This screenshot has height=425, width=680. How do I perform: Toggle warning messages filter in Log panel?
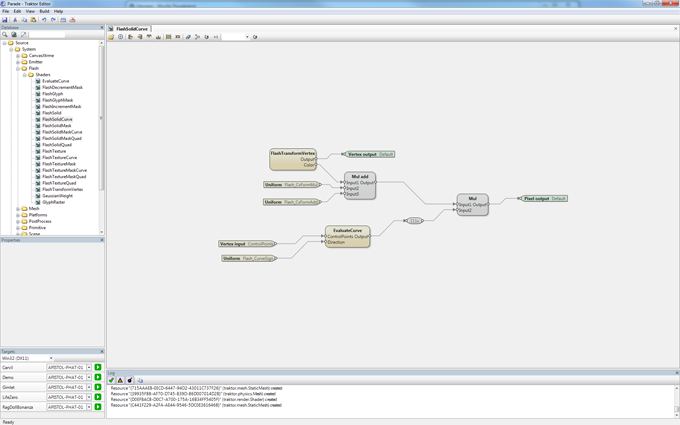[120, 380]
